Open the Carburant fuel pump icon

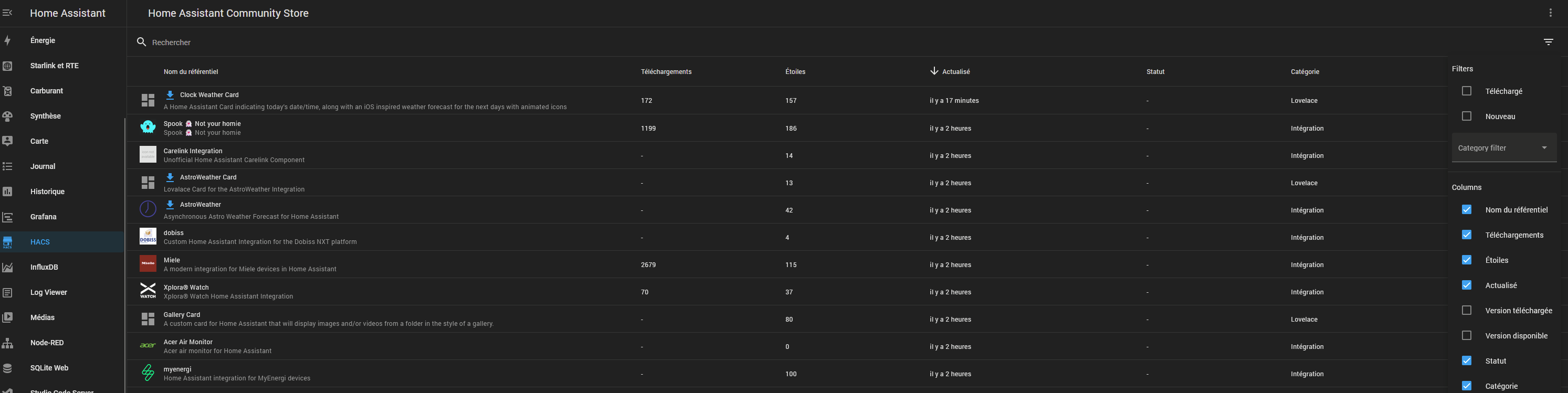[7, 91]
